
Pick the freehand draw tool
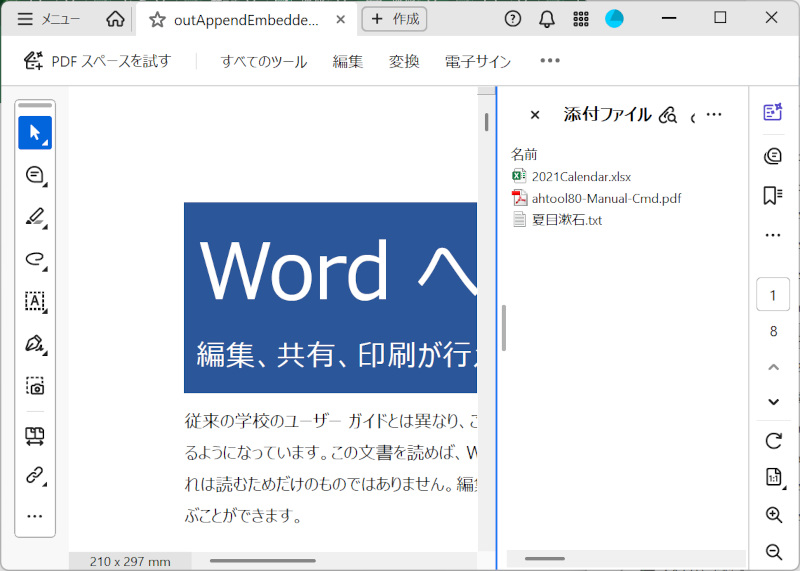pyautogui.click(x=35, y=259)
